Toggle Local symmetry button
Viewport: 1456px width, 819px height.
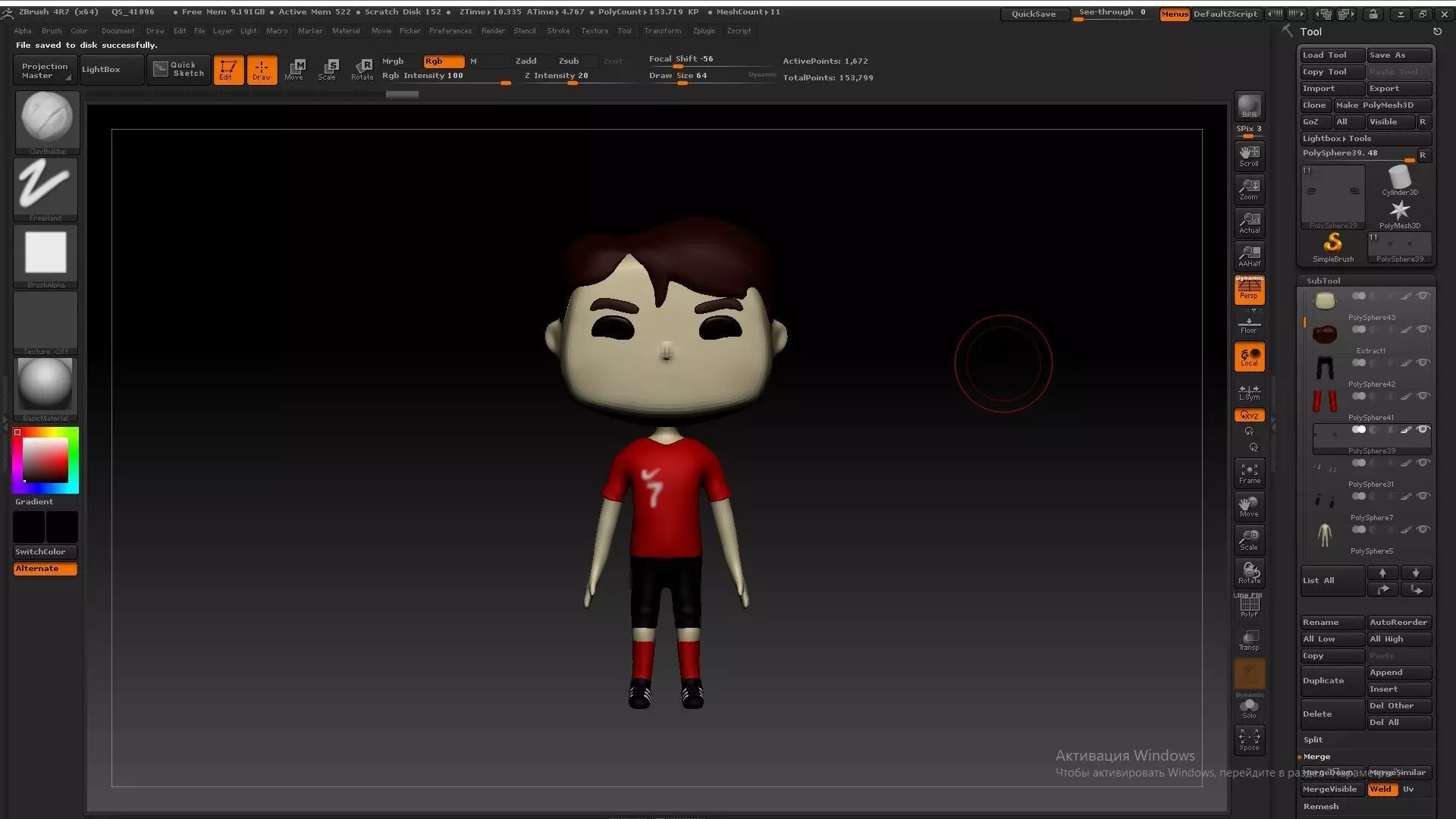[1249, 357]
